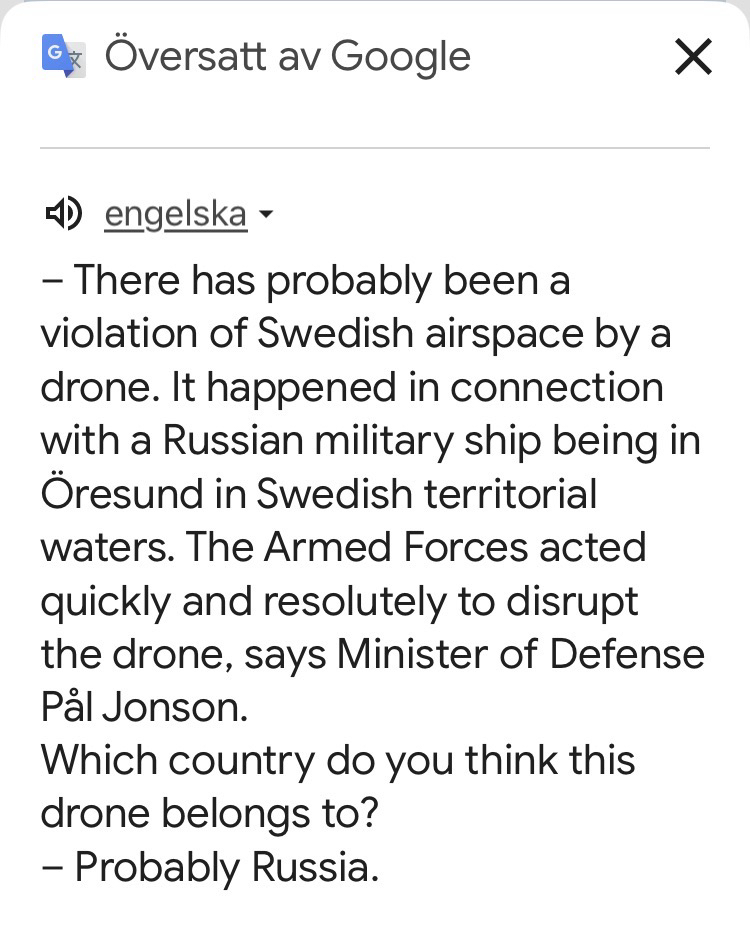Close the translation panel with X

click(x=693, y=57)
